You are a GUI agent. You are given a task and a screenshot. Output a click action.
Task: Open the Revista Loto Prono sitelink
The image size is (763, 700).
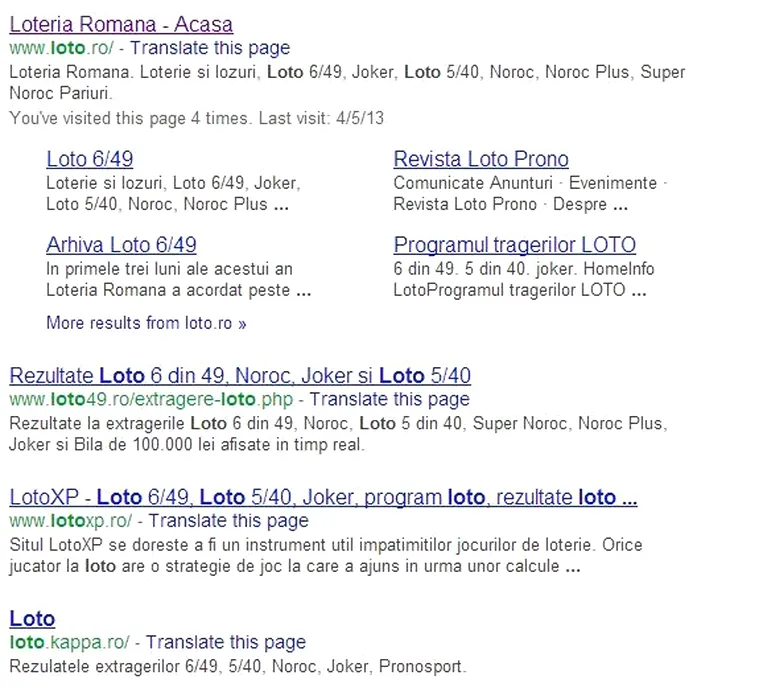pyautogui.click(x=481, y=159)
